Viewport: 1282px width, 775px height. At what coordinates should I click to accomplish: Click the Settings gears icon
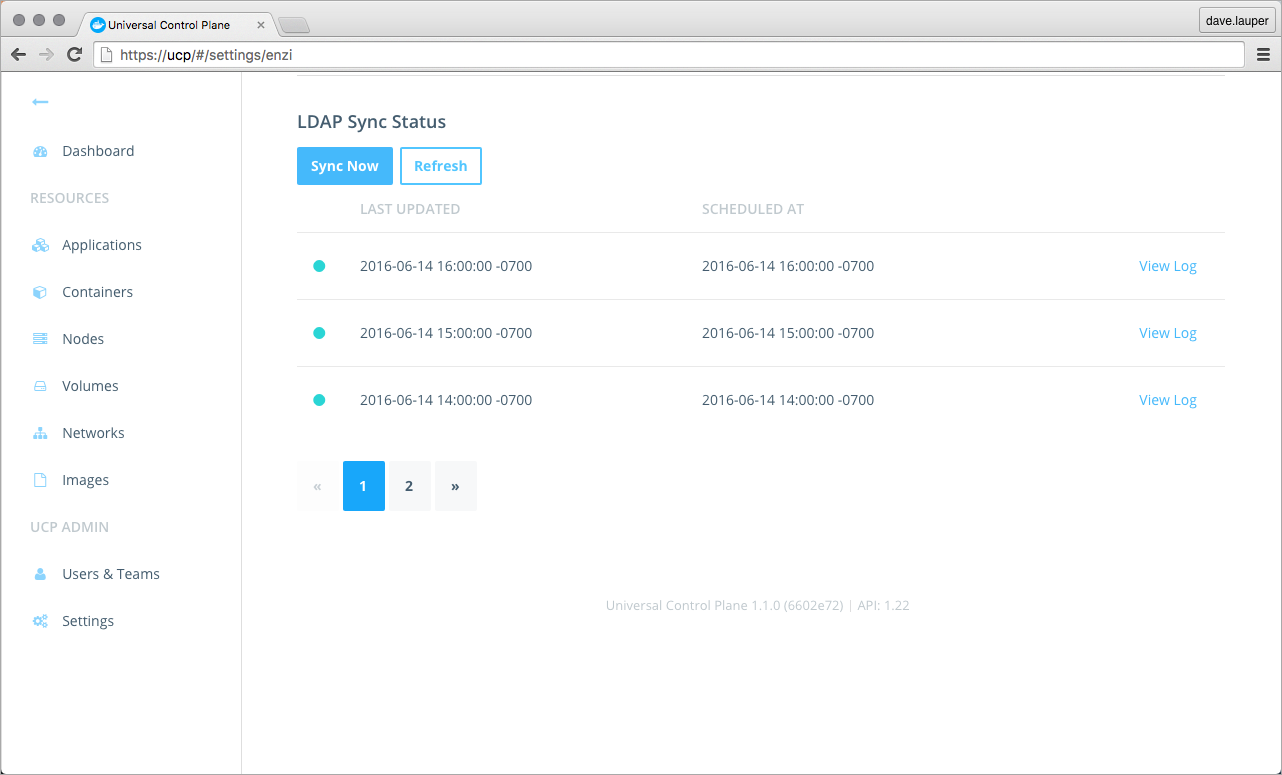click(x=40, y=622)
